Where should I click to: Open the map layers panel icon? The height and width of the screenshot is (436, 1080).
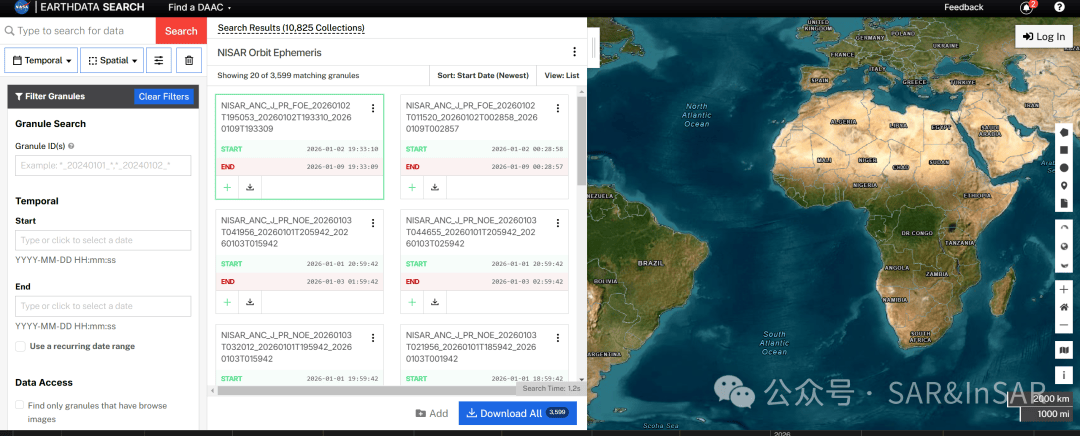point(1064,350)
